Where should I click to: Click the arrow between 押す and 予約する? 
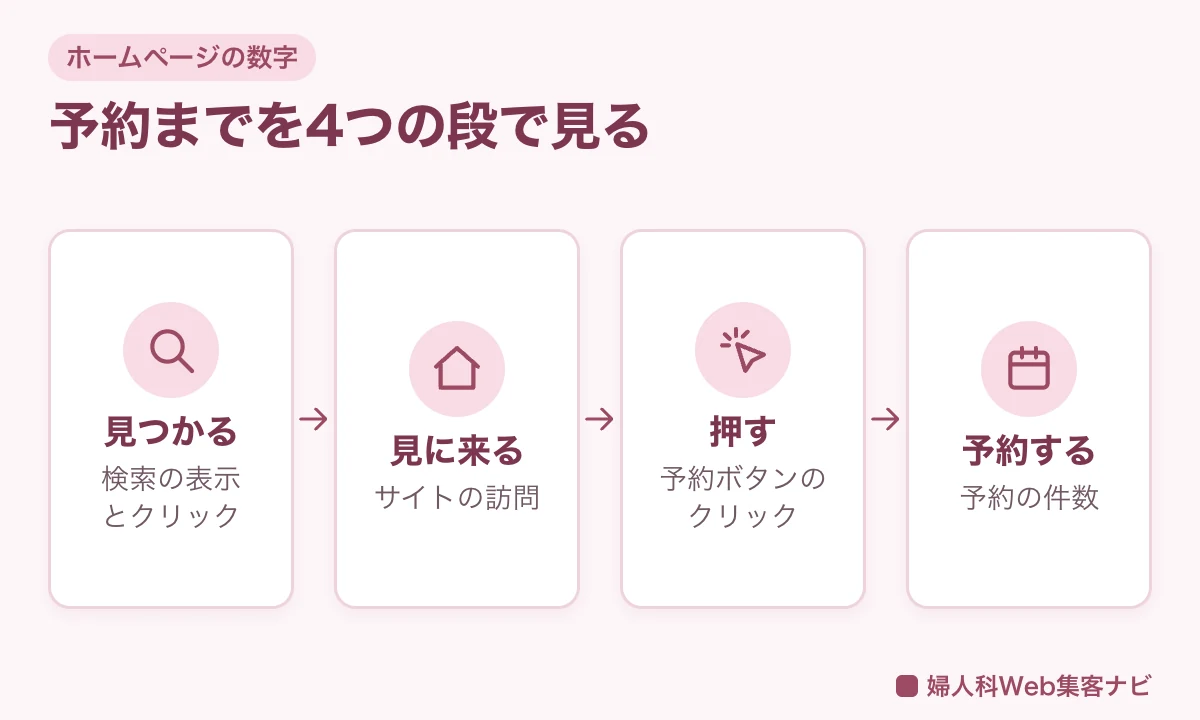click(x=886, y=419)
